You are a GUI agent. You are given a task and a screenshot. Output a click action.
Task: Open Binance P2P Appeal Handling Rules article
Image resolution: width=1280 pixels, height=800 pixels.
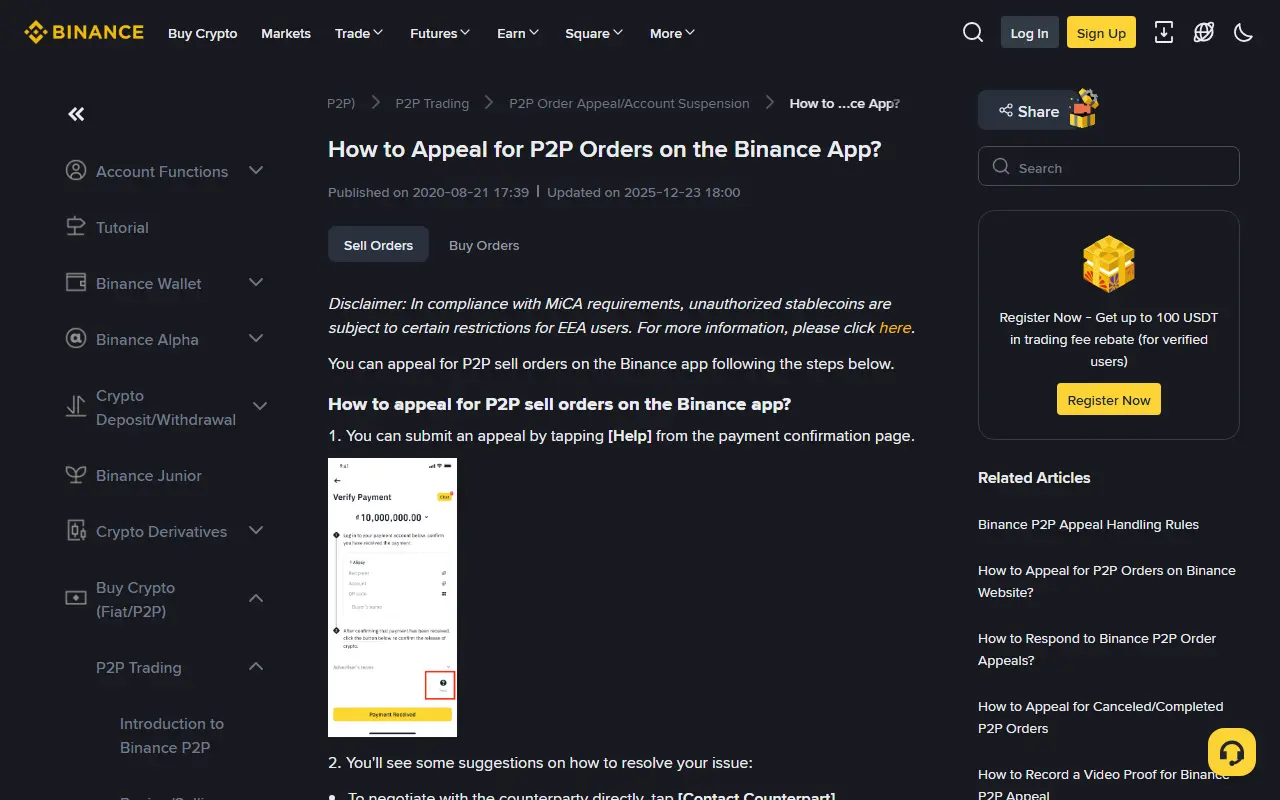[1088, 524]
